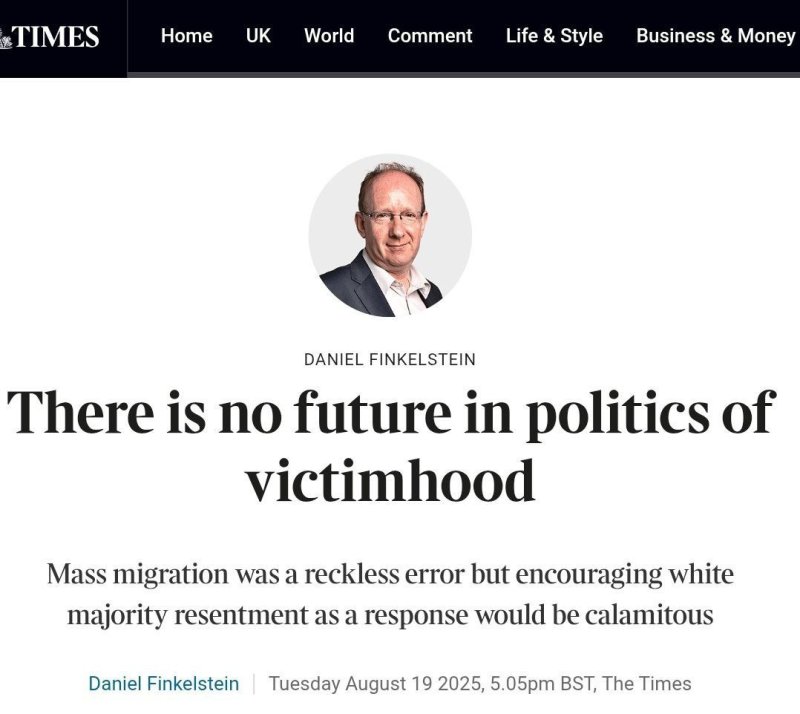Click the standfirst about mass migration
Viewport: 800px width, 714px height.
pyautogui.click(x=390, y=594)
